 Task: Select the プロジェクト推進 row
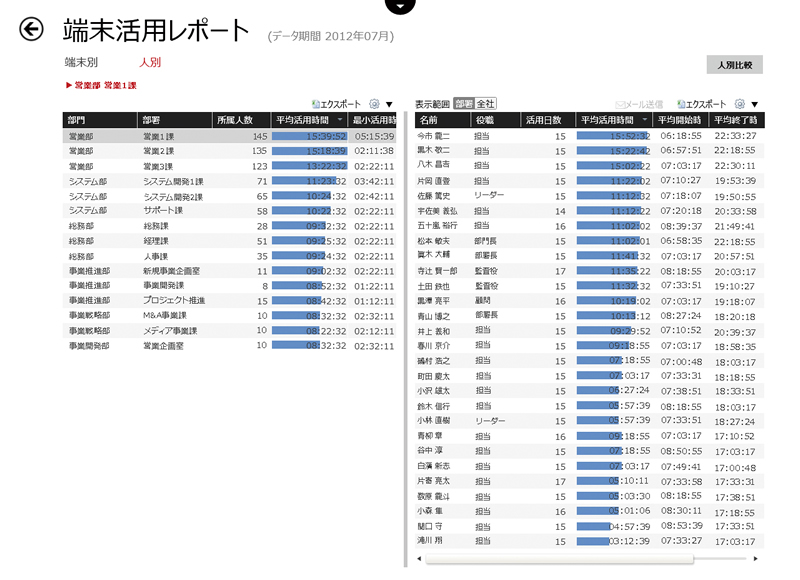point(230,301)
